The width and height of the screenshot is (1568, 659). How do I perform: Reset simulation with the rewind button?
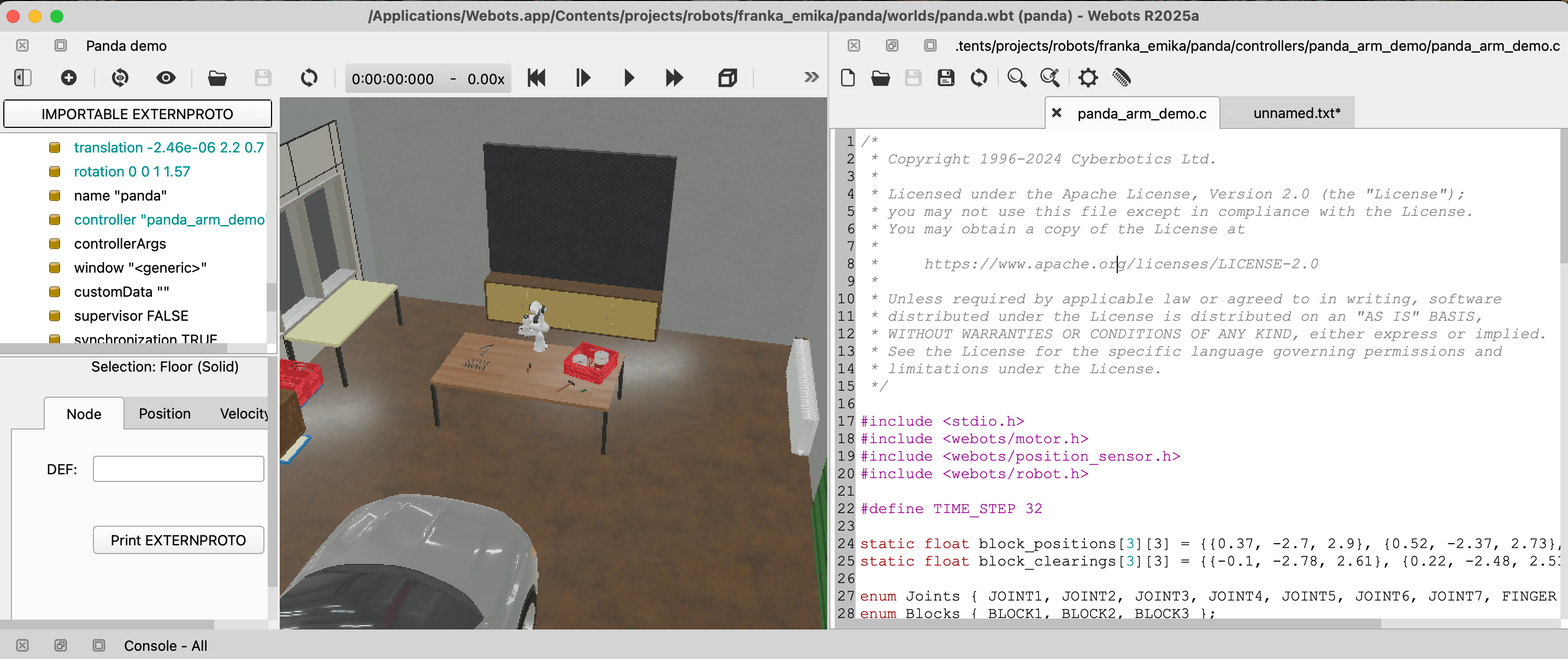[x=537, y=78]
